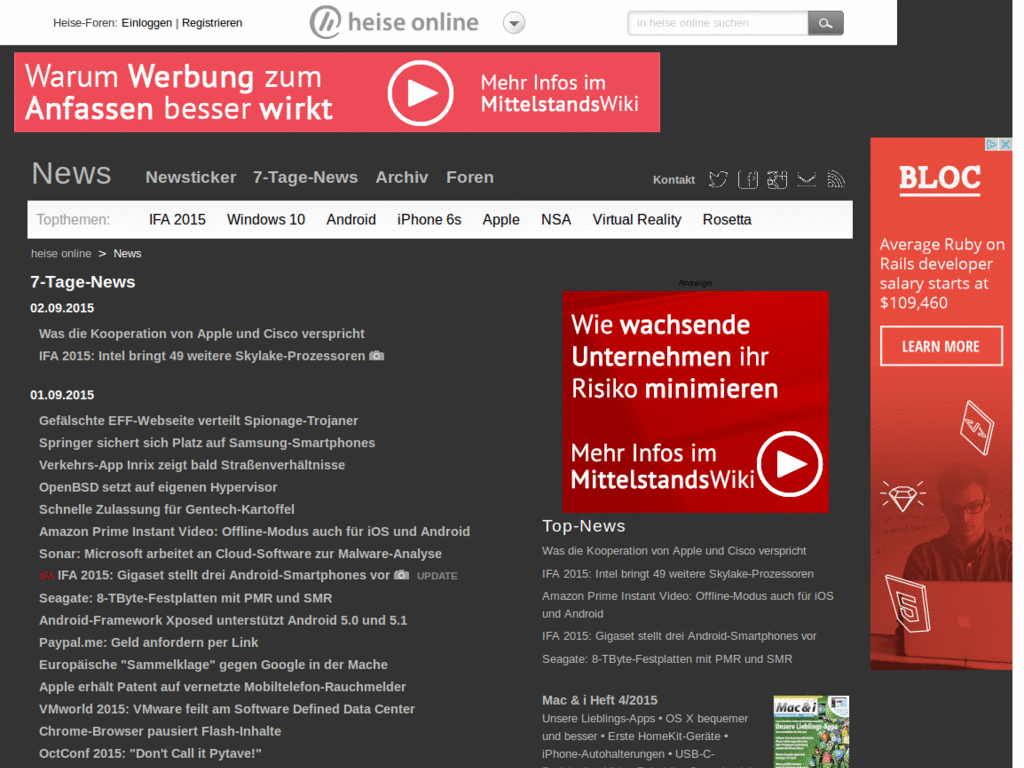Select IFA 2015 topic
Image resolution: width=1024 pixels, height=768 pixels.
177,219
